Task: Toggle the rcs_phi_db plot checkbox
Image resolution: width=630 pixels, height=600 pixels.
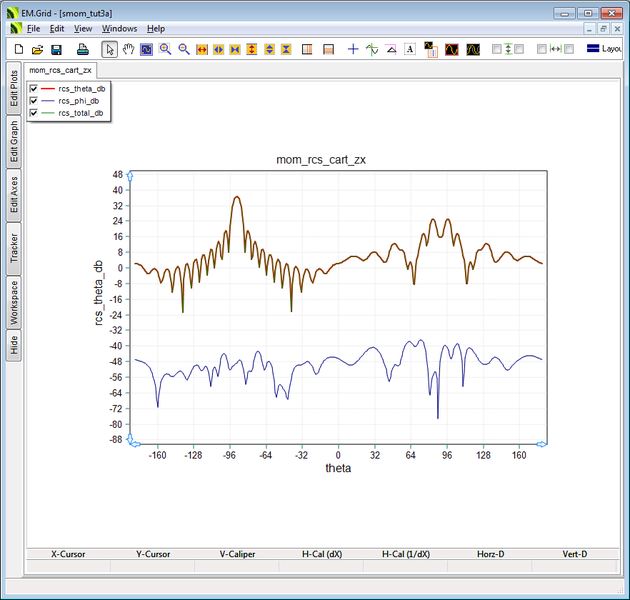Action: (35, 101)
